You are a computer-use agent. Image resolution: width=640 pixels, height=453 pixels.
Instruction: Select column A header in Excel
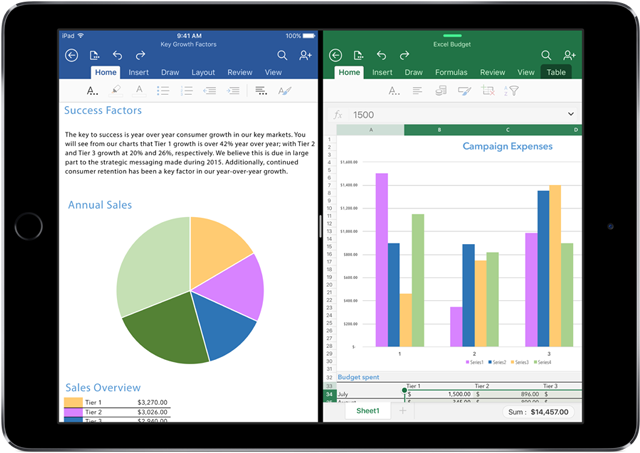(x=371, y=130)
